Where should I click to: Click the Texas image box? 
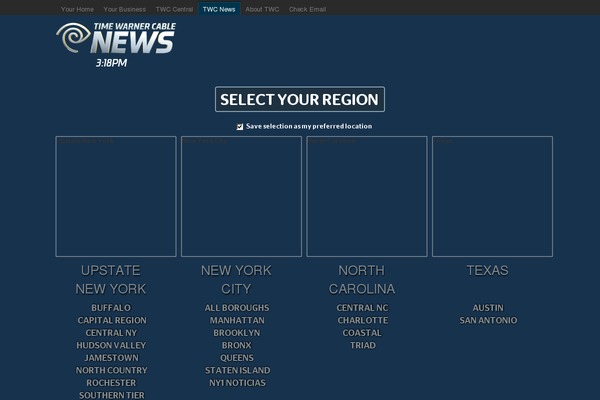492,196
